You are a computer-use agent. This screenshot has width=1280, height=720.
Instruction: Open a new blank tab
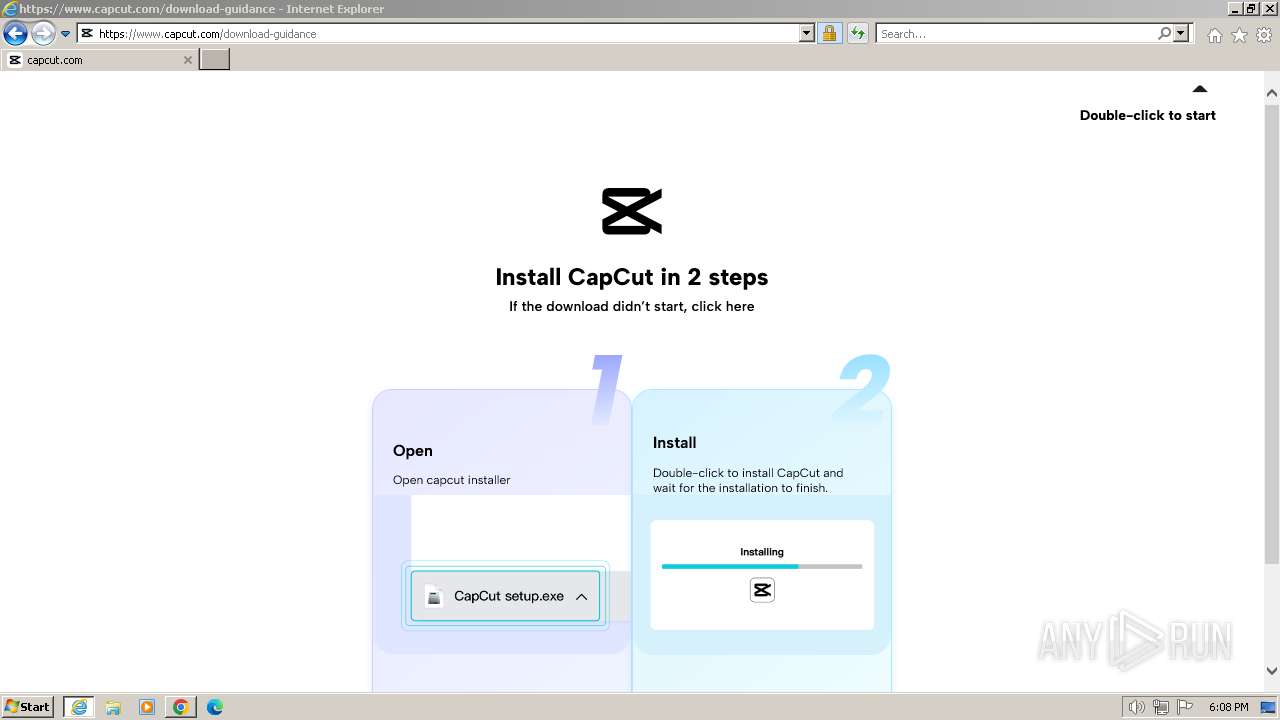pyautogui.click(x=215, y=60)
